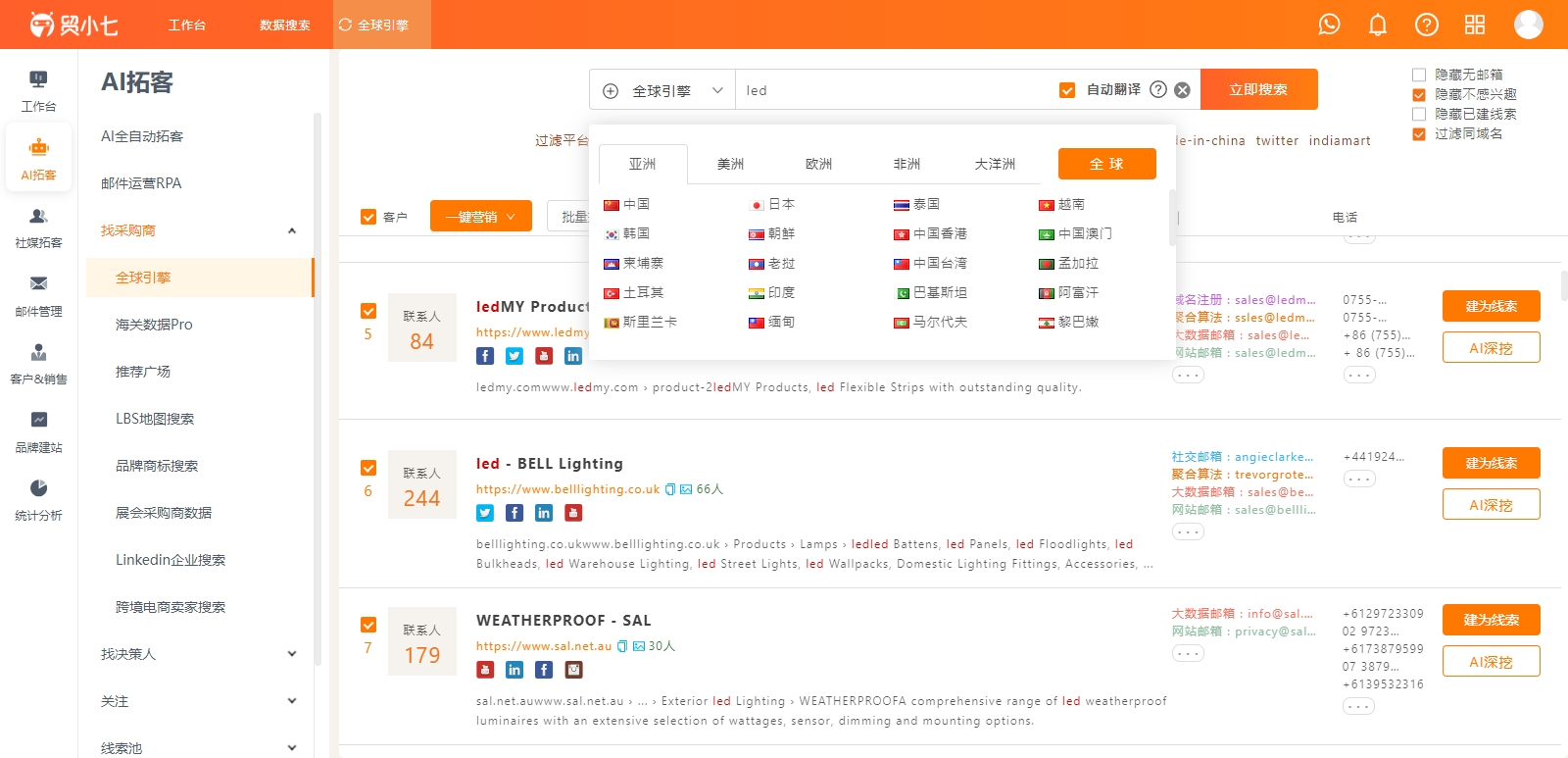This screenshot has height=758, width=1568.
Task: Open 统计分析 in the left rail
Action: coord(38,500)
